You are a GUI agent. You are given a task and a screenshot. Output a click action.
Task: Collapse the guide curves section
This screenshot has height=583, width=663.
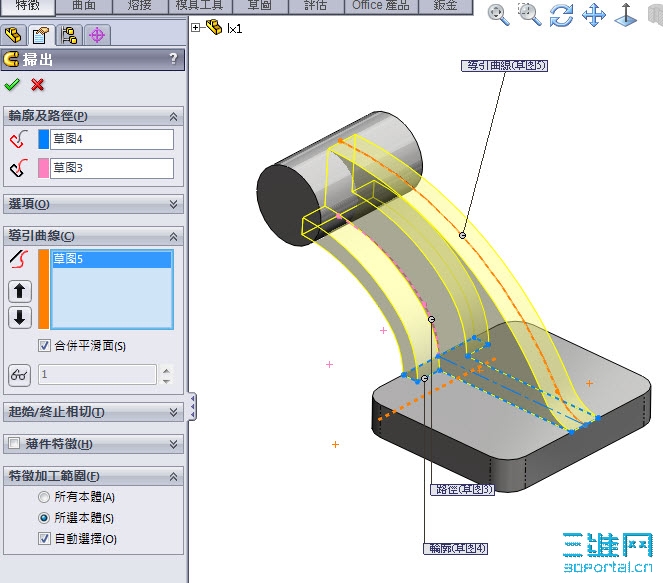(173, 237)
